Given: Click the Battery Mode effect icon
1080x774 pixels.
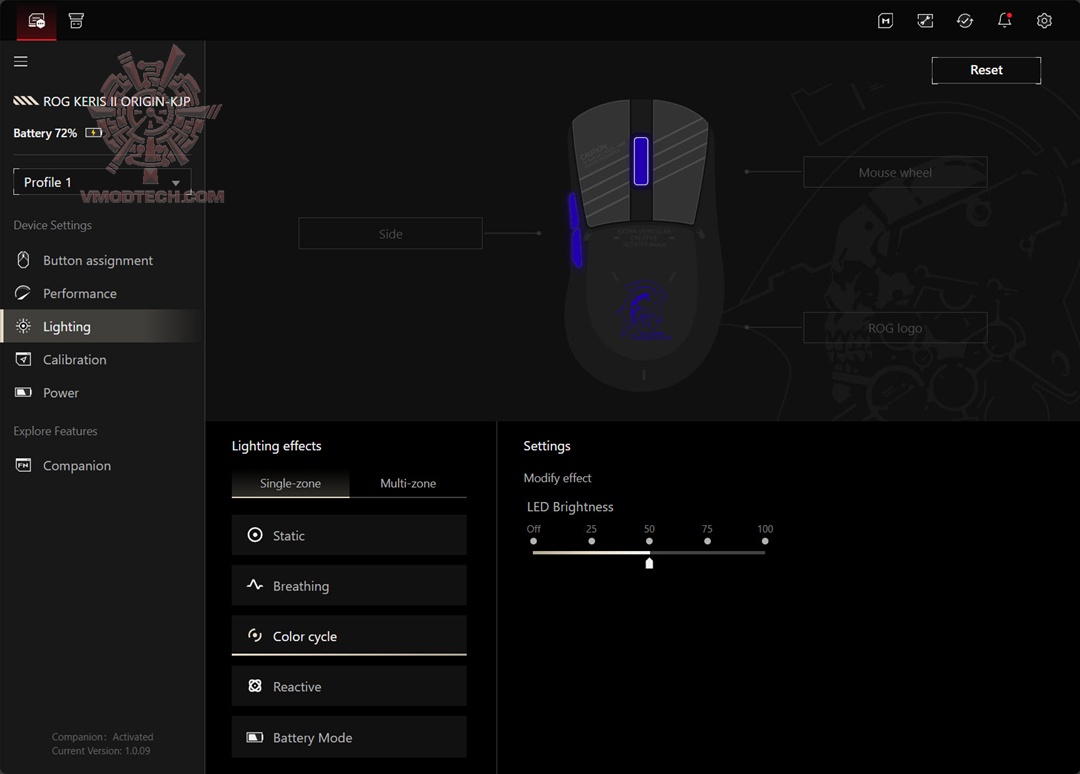Looking at the screenshot, I should [x=255, y=737].
